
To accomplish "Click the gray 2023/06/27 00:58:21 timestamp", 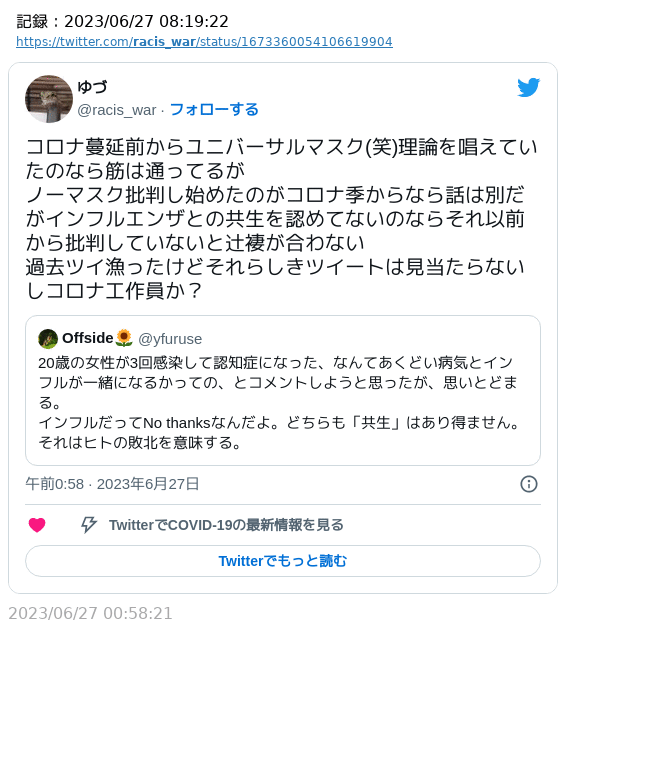I will click(90, 613).
